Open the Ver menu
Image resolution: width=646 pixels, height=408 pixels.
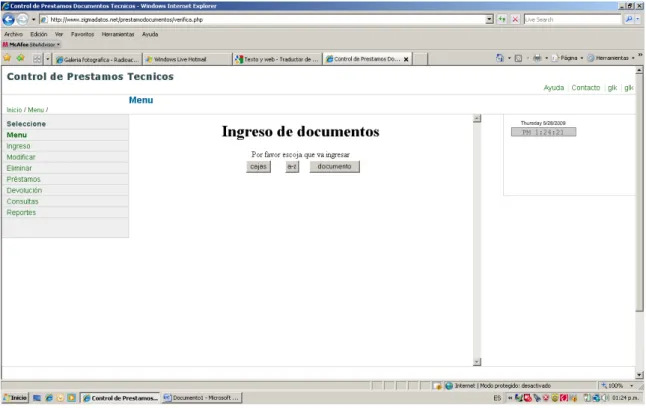(x=59, y=34)
